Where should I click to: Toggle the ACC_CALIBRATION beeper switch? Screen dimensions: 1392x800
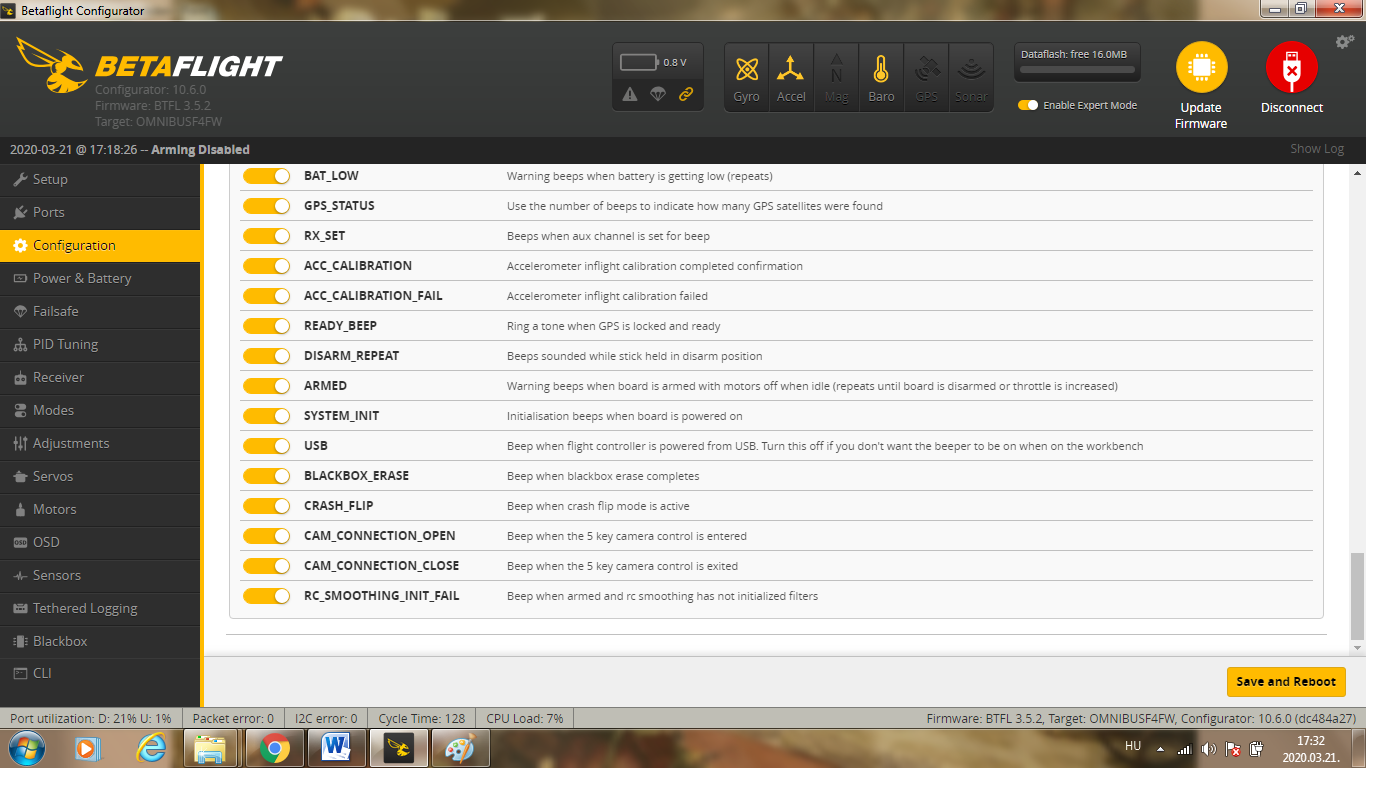tap(266, 266)
